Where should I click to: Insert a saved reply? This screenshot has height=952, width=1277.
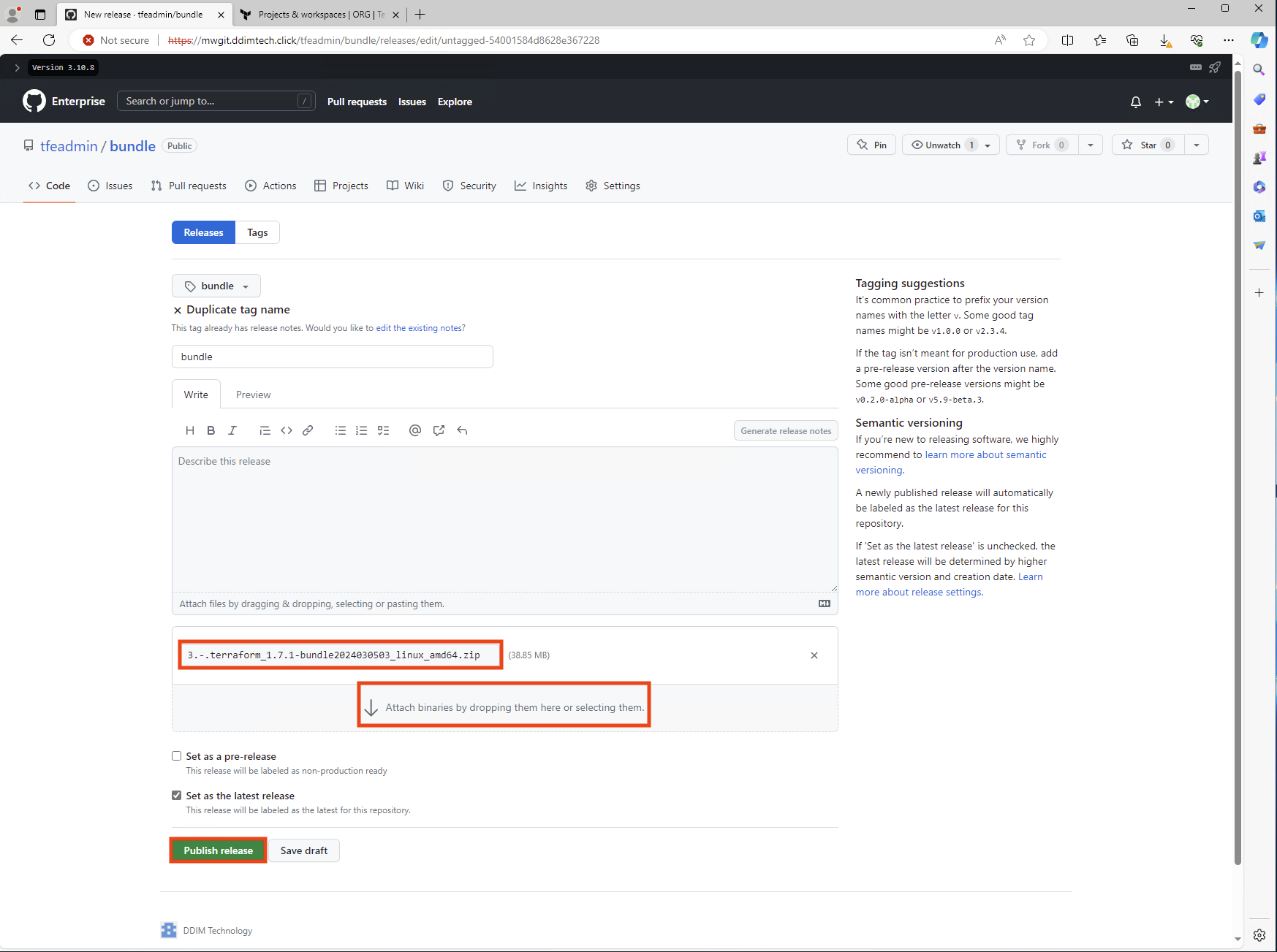[462, 430]
